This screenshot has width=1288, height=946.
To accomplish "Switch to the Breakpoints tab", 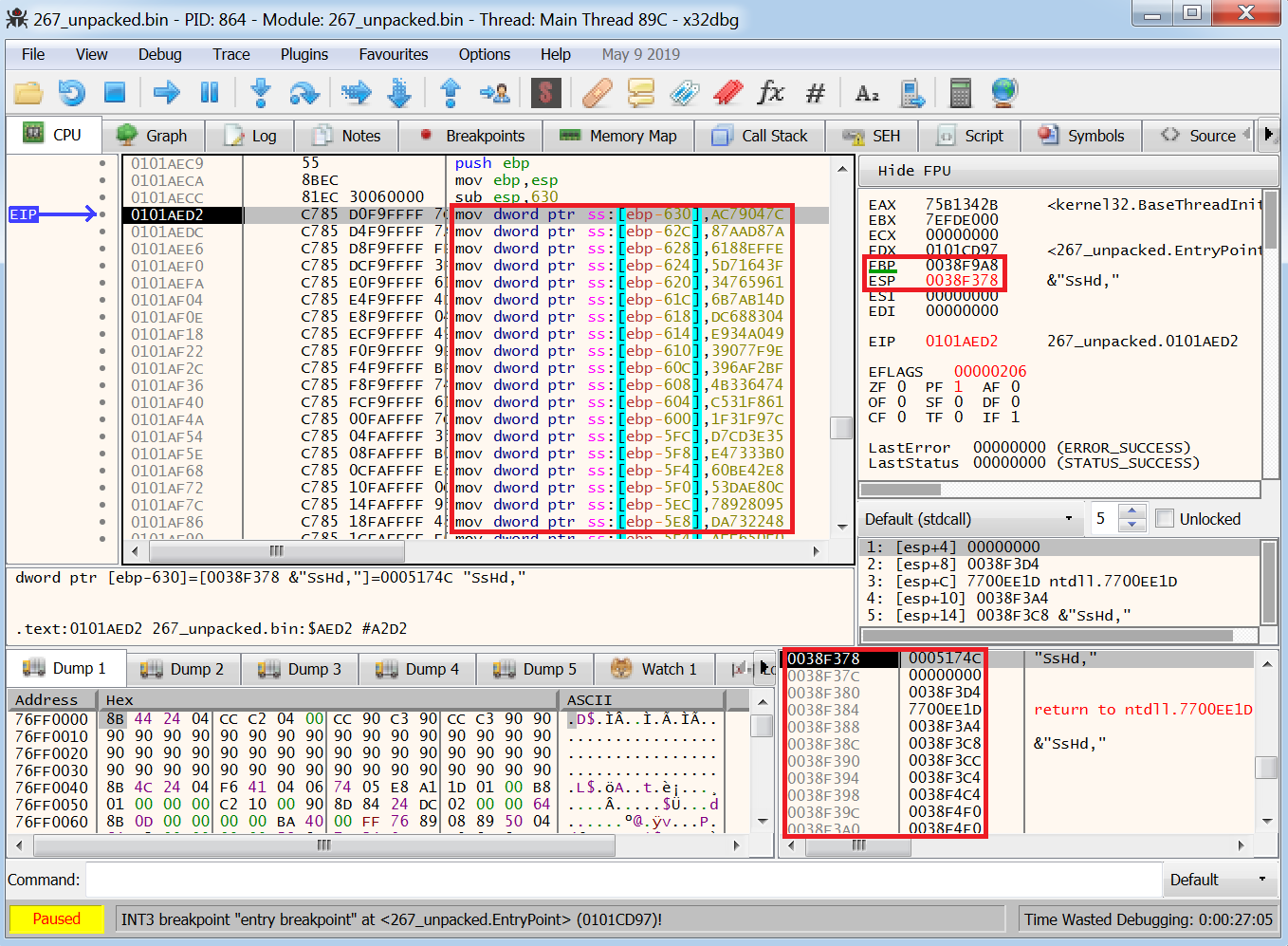I will 471,136.
